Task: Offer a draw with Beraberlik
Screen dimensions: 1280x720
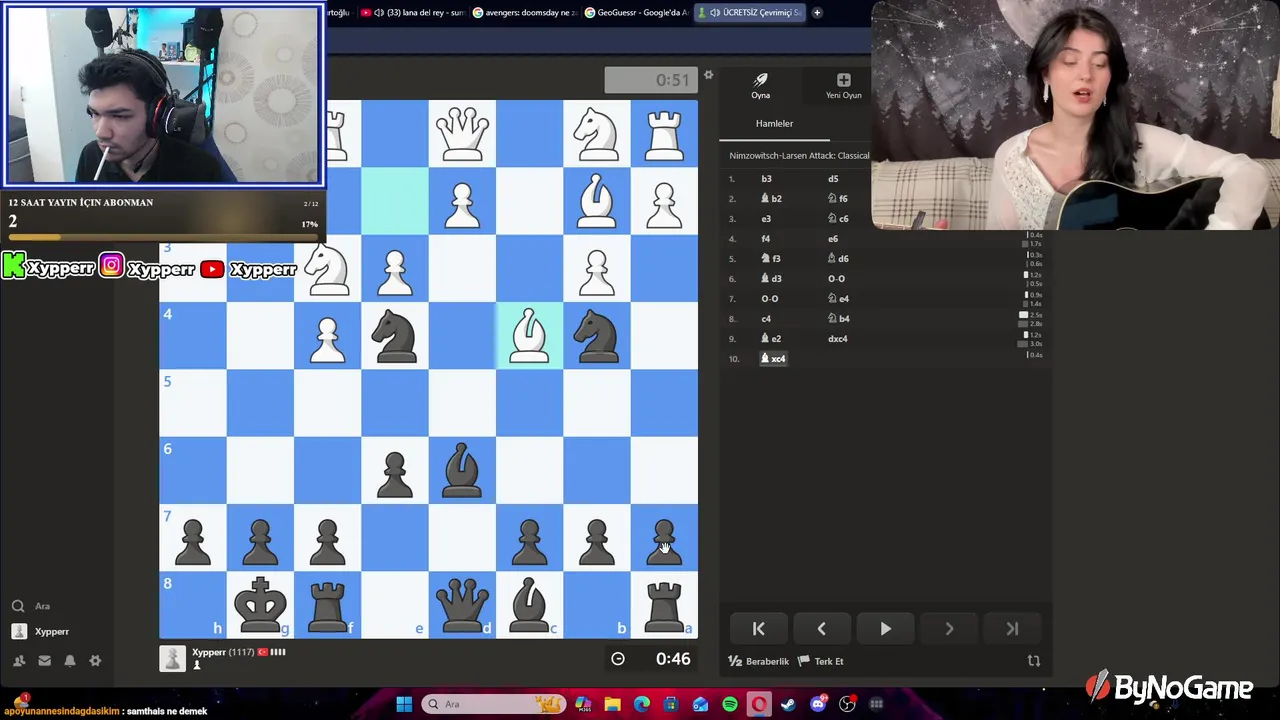Action: coord(759,661)
